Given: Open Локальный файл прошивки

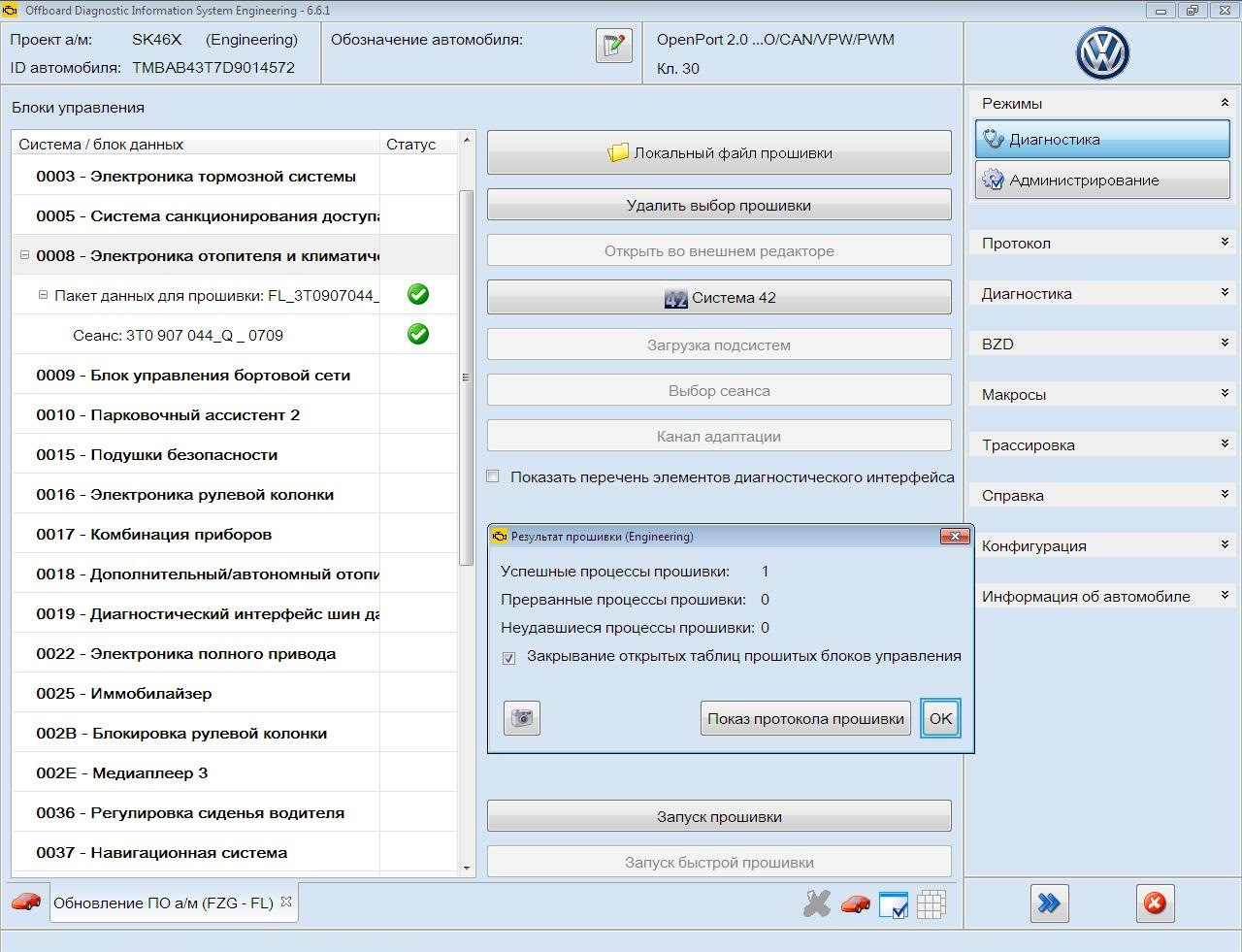Looking at the screenshot, I should (719, 152).
